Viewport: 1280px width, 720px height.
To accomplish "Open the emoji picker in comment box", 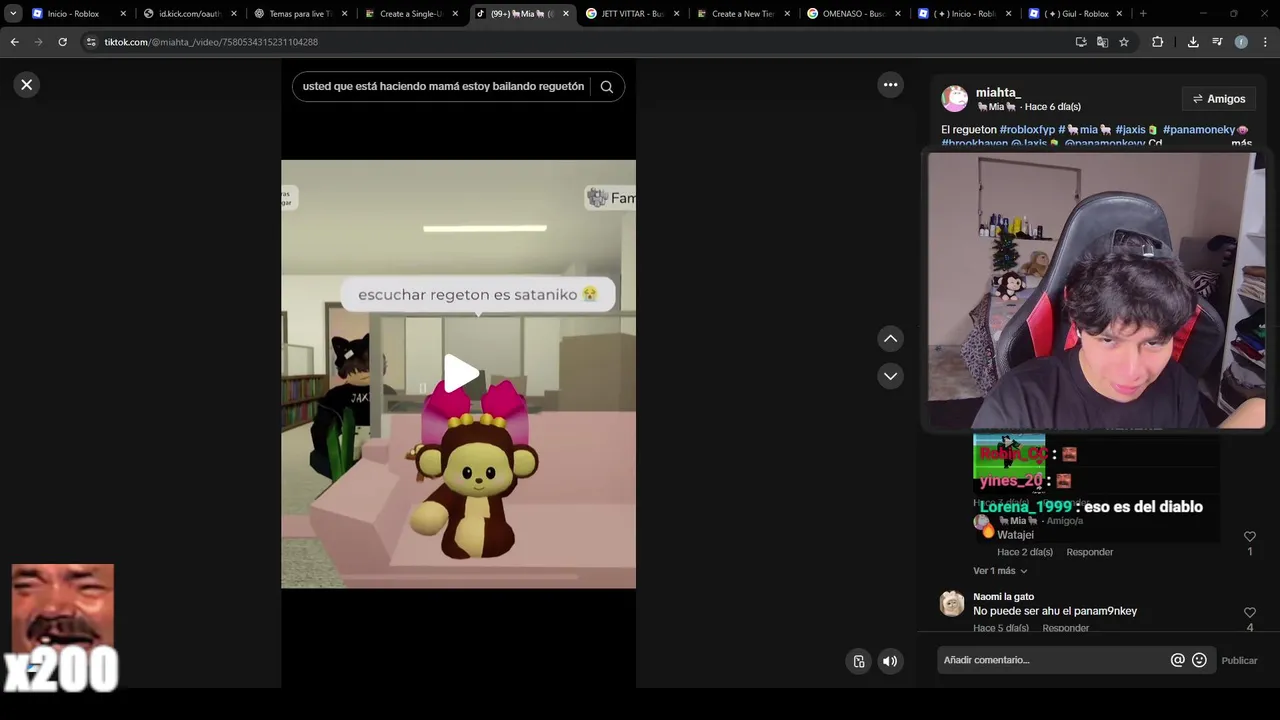I will (x=1199, y=660).
